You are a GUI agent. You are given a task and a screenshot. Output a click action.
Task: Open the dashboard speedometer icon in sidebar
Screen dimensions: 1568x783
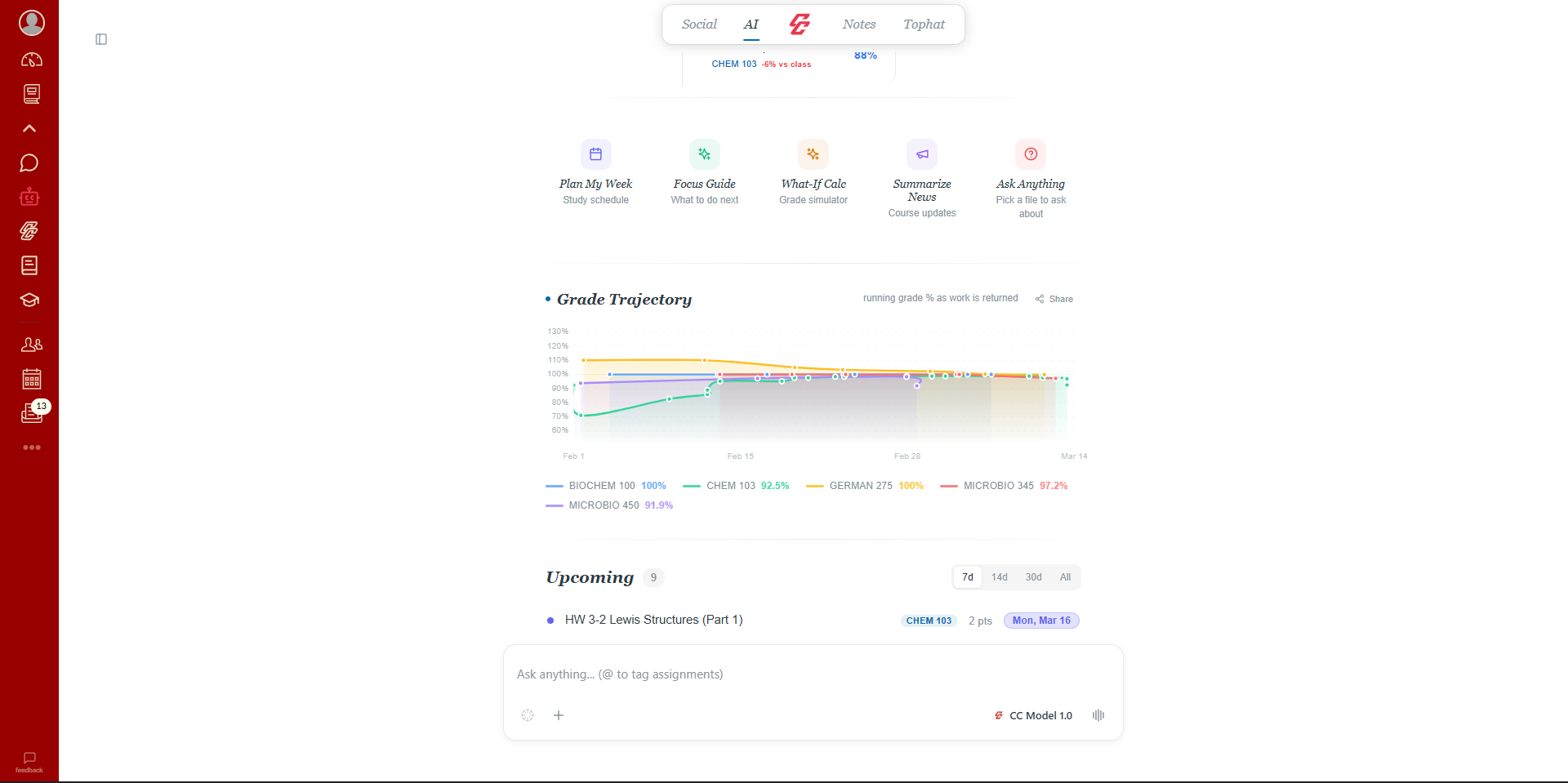tap(31, 59)
